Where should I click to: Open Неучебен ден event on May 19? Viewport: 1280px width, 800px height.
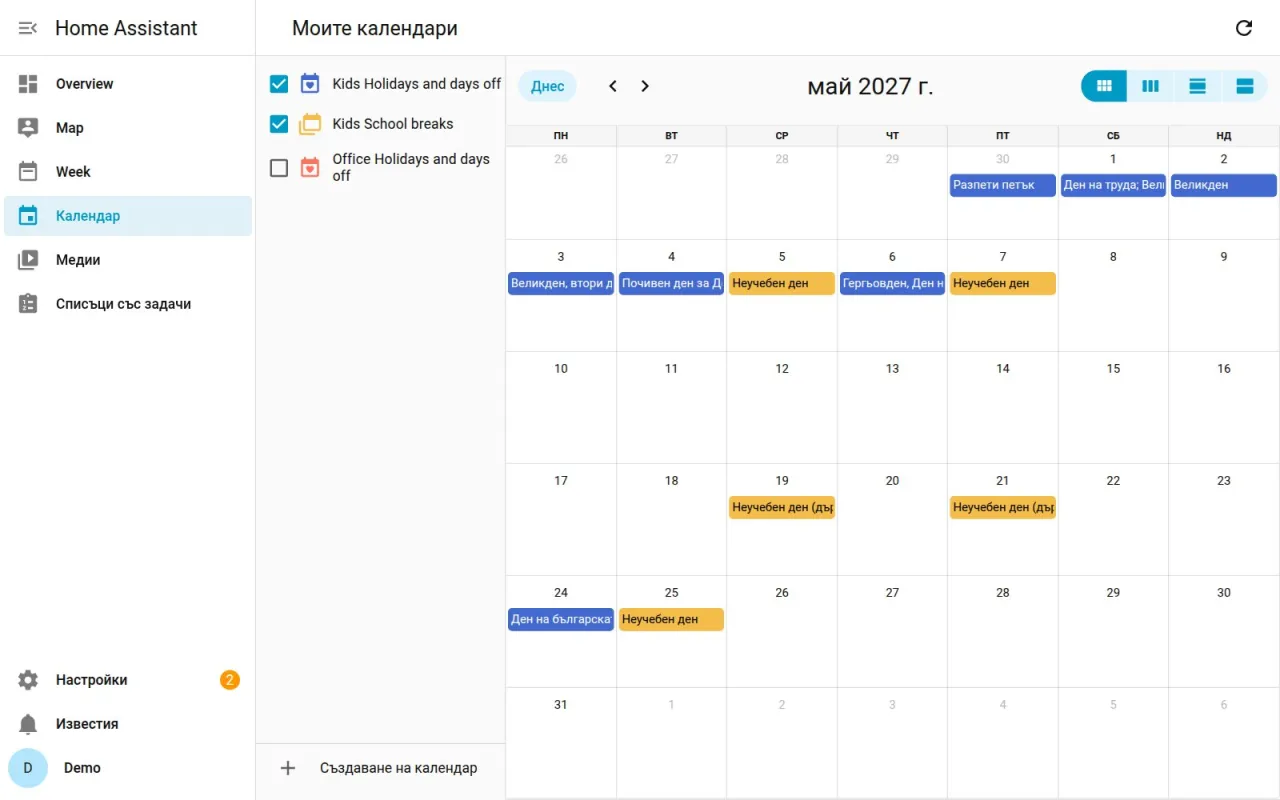point(782,508)
